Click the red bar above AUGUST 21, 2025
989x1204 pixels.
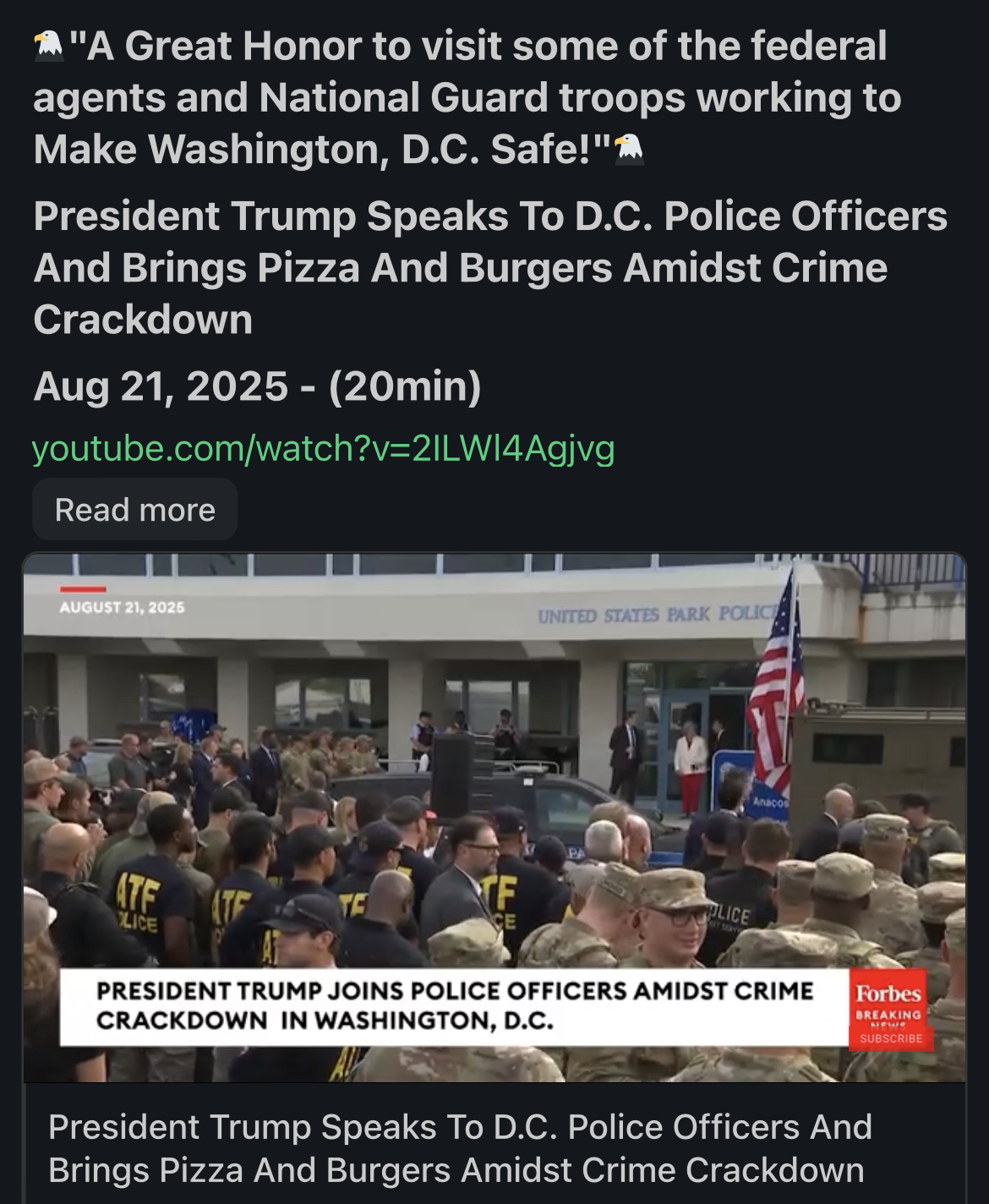coord(83,588)
